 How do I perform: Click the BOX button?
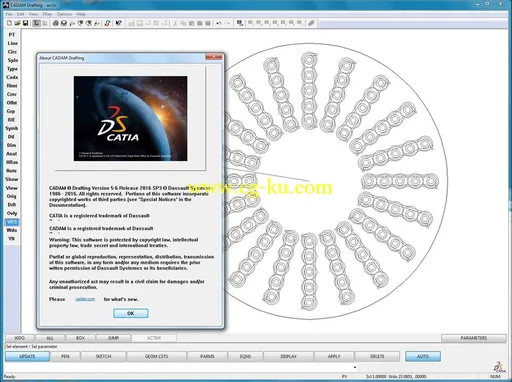click(x=80, y=338)
